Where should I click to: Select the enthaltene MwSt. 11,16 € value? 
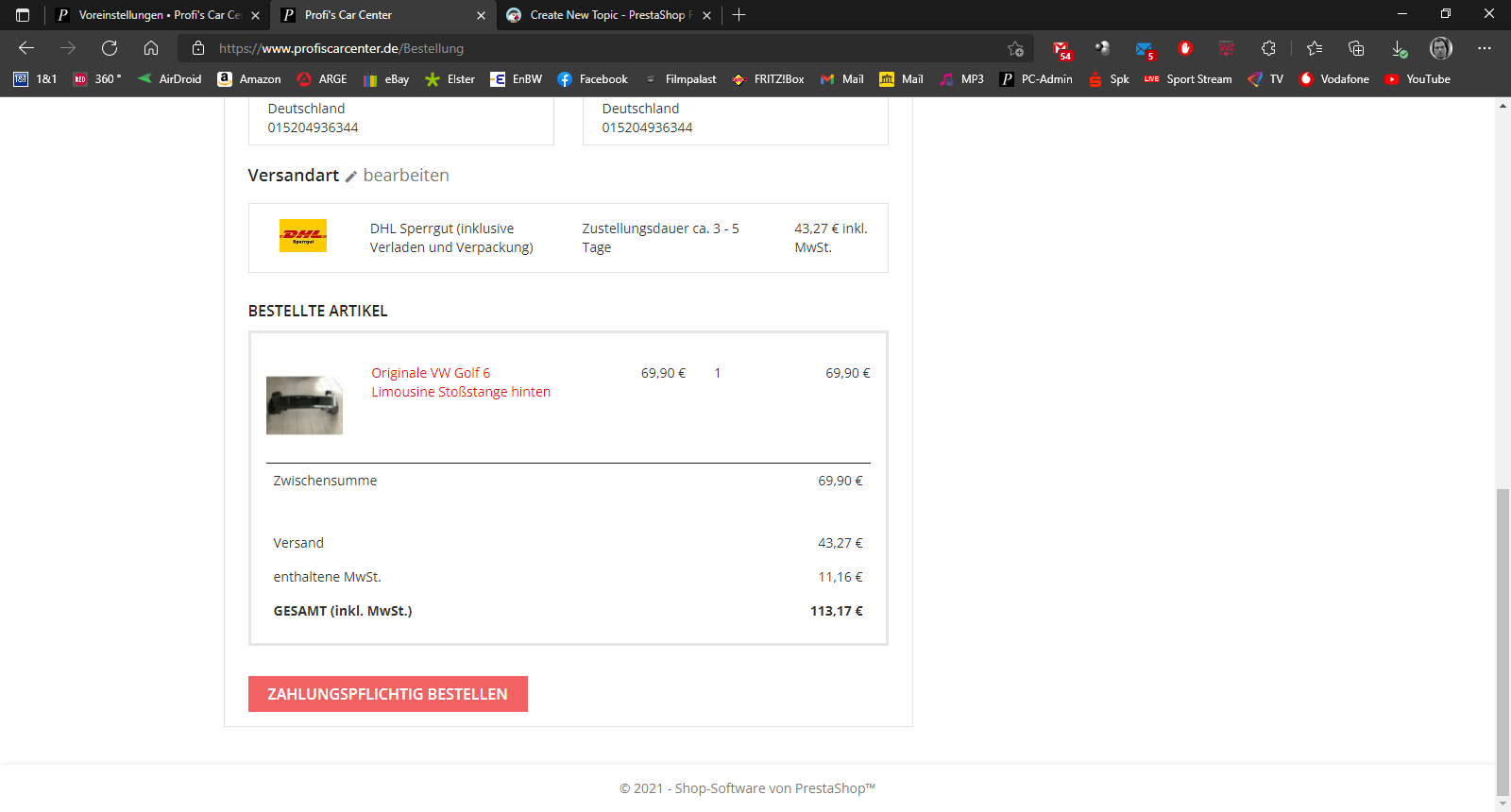point(840,577)
